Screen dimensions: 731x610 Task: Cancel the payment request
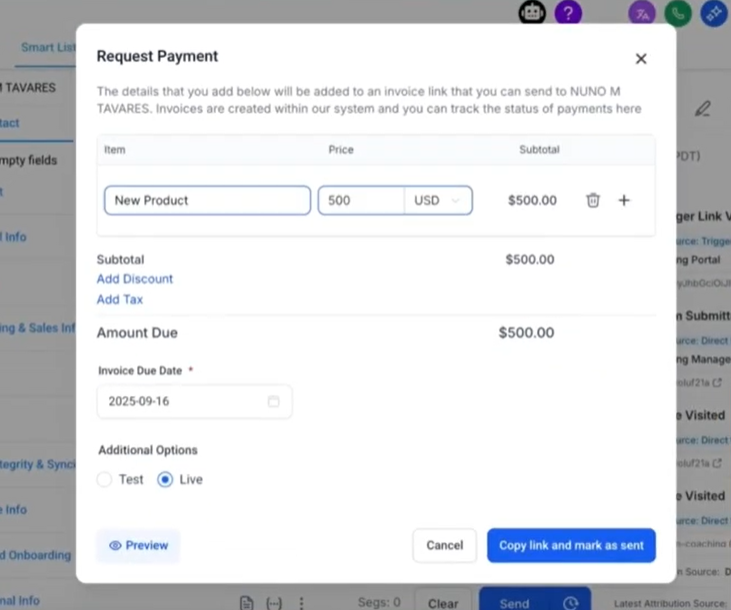[x=445, y=545]
